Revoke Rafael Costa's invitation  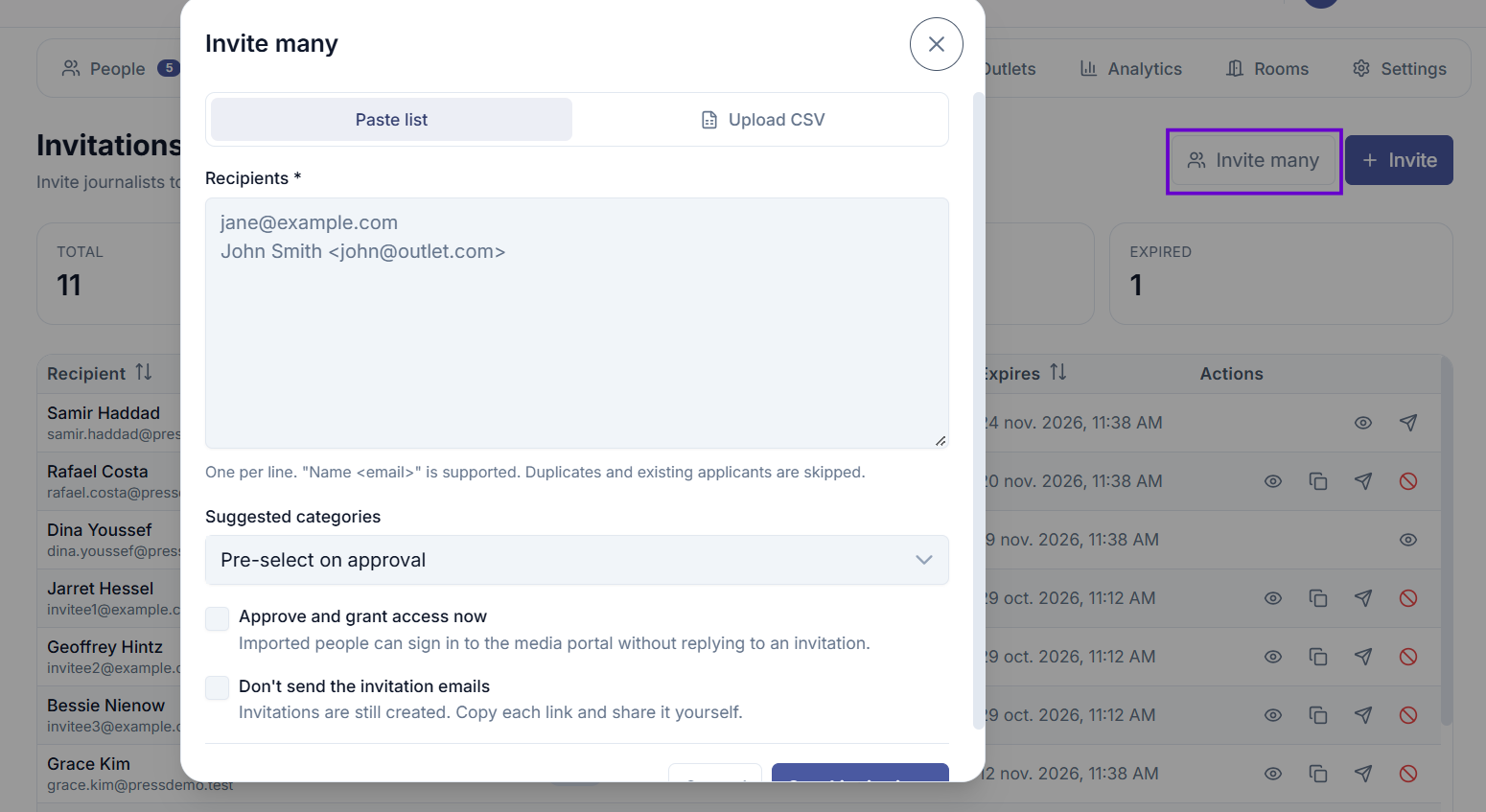1408,481
